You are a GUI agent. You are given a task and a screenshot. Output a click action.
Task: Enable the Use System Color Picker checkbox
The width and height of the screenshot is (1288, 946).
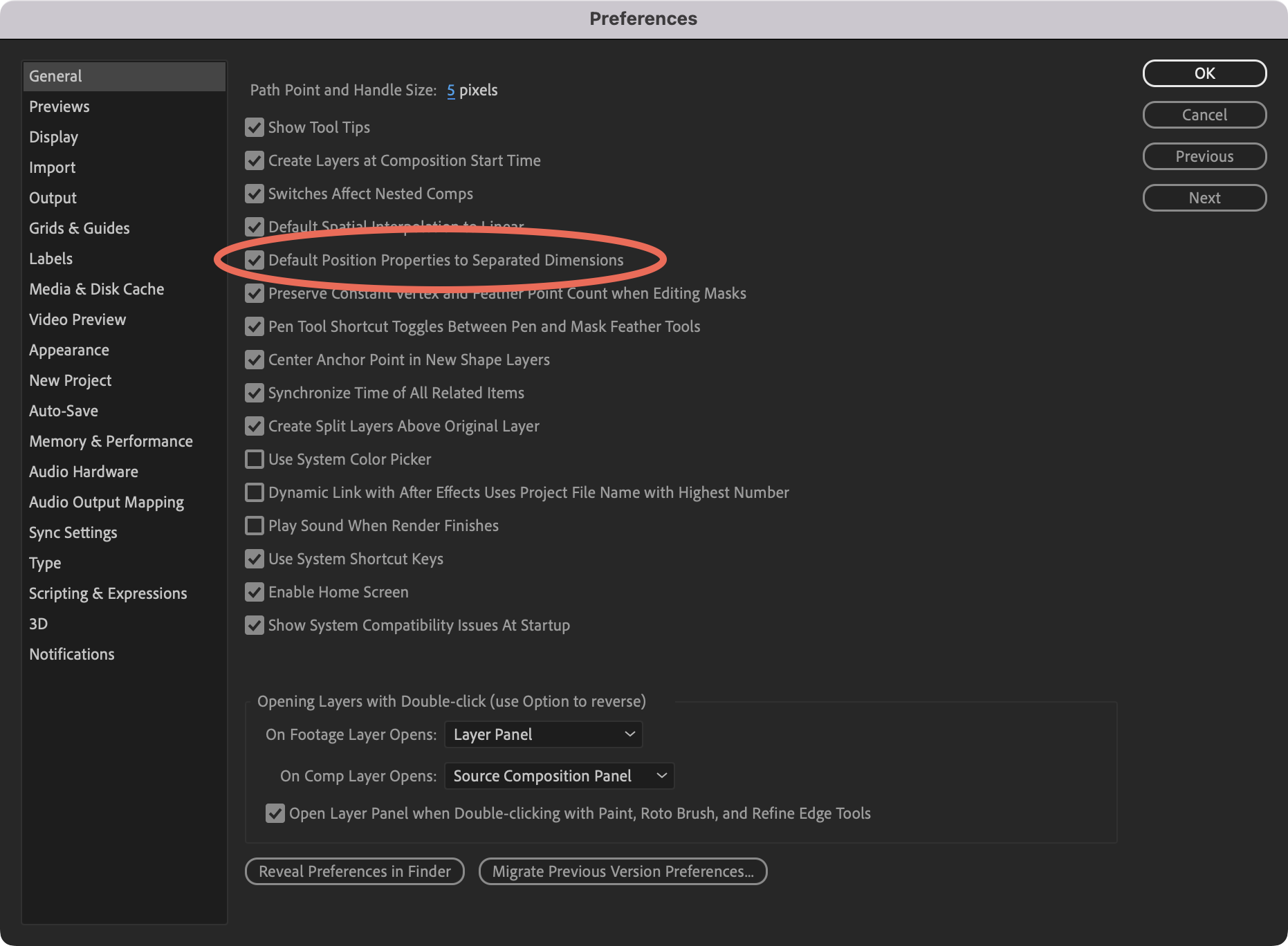[255, 459]
